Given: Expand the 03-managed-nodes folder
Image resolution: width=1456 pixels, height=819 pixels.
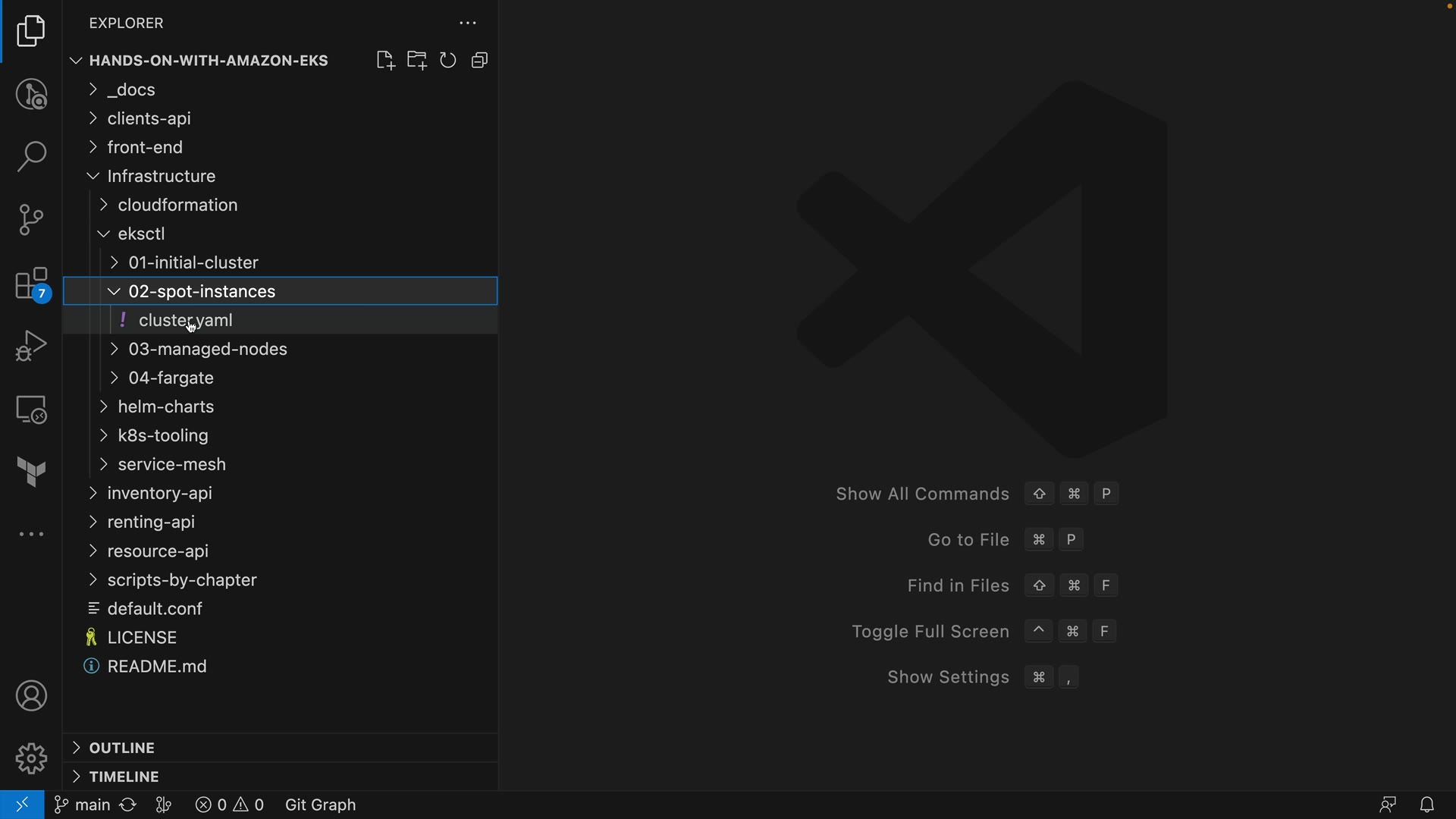Looking at the screenshot, I should (207, 350).
